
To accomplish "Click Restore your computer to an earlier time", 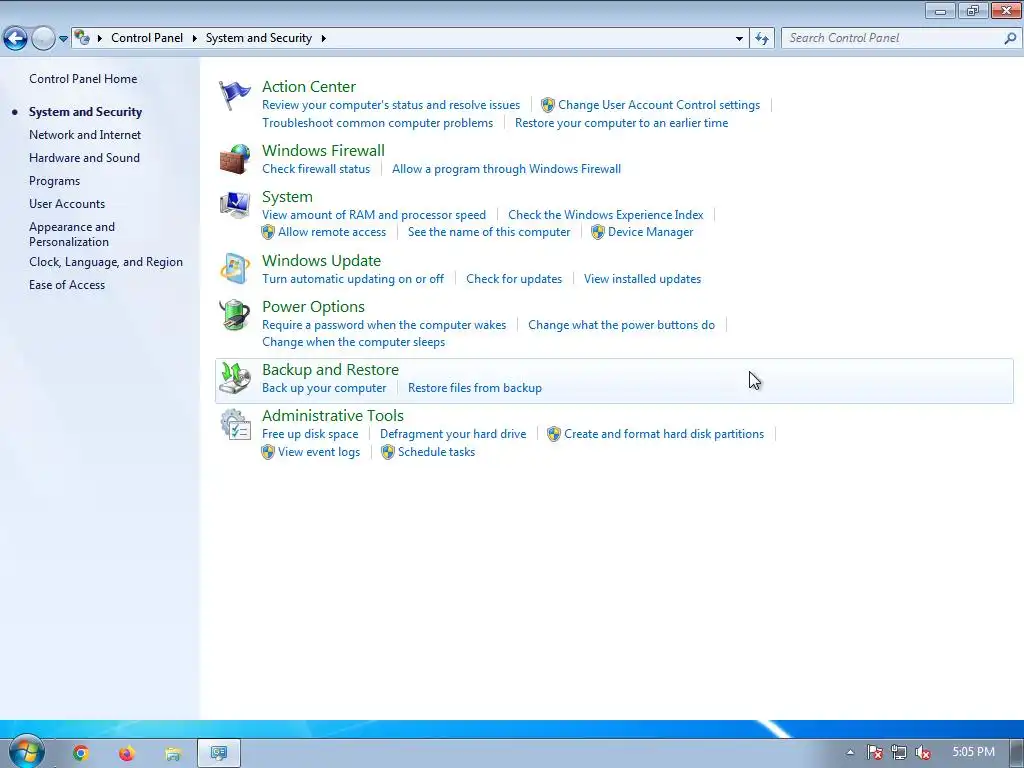I will [621, 123].
